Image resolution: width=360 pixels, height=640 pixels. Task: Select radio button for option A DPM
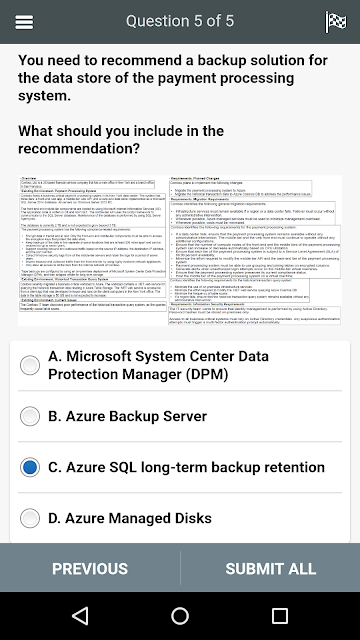(x=30, y=365)
